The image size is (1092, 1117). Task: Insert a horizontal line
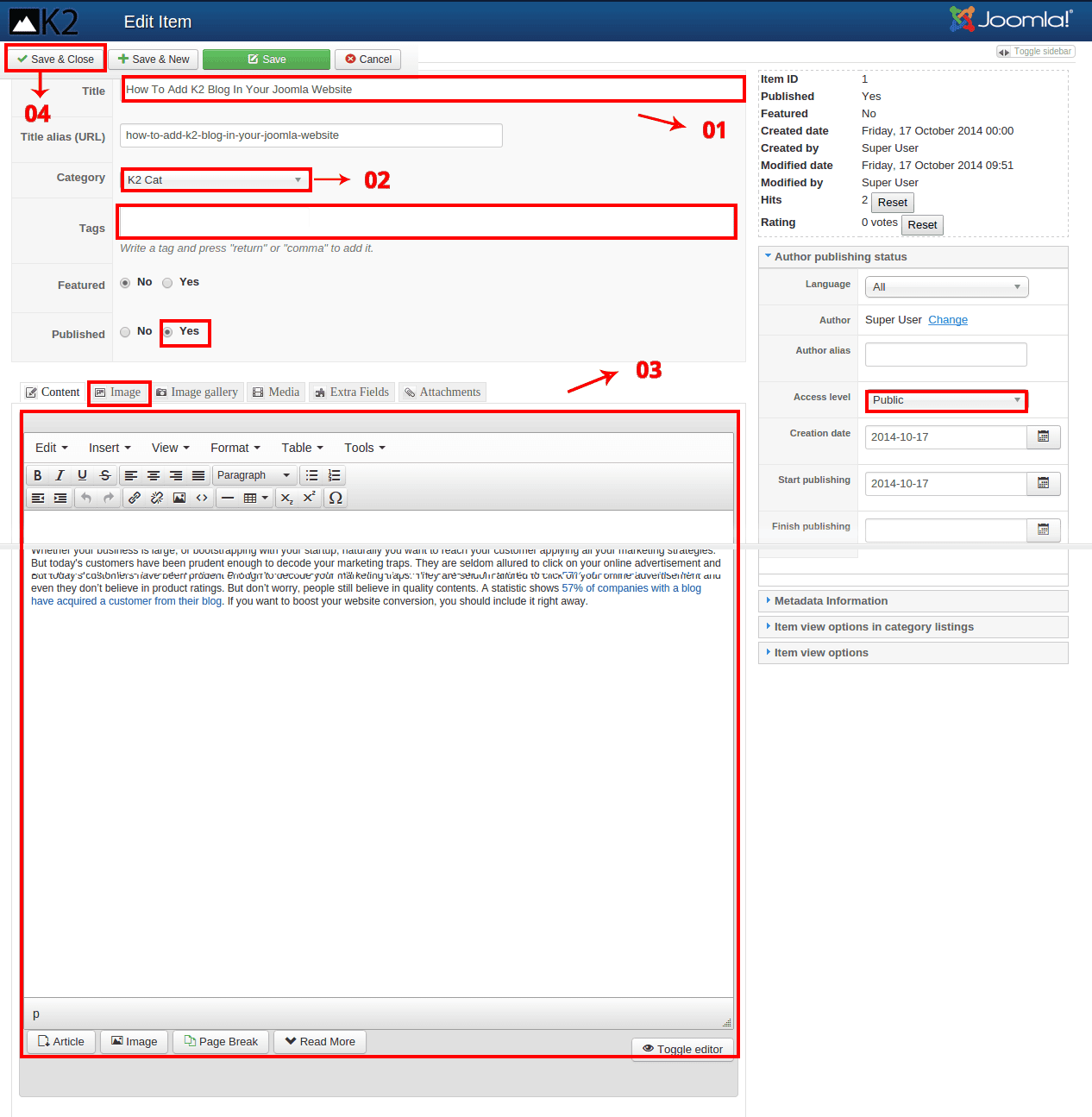click(x=228, y=498)
